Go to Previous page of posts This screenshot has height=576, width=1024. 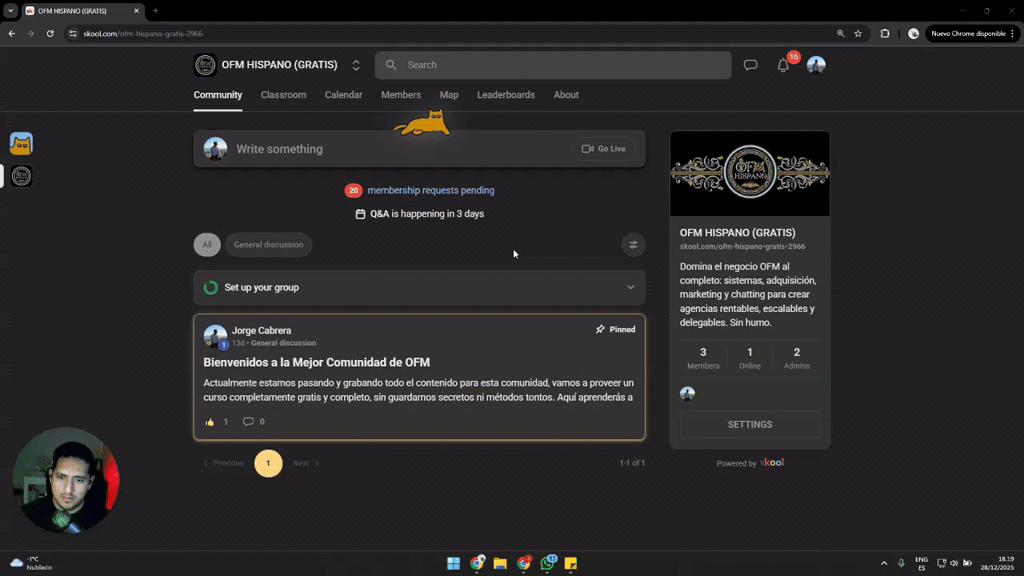[223, 463]
